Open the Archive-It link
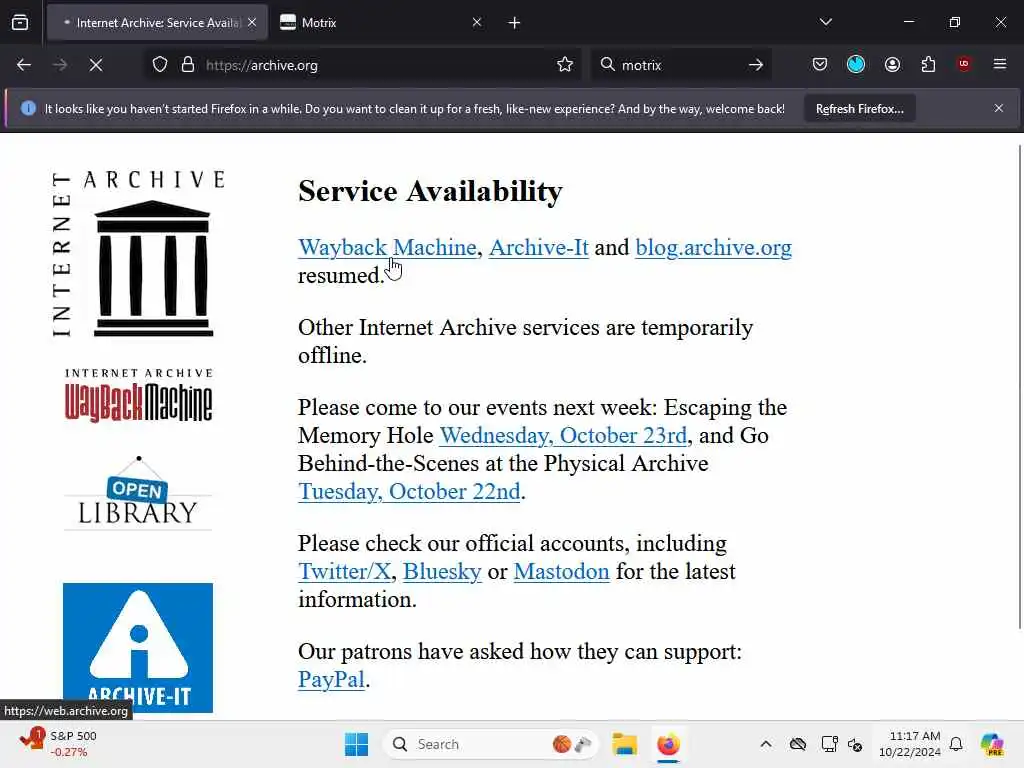 coord(539,248)
